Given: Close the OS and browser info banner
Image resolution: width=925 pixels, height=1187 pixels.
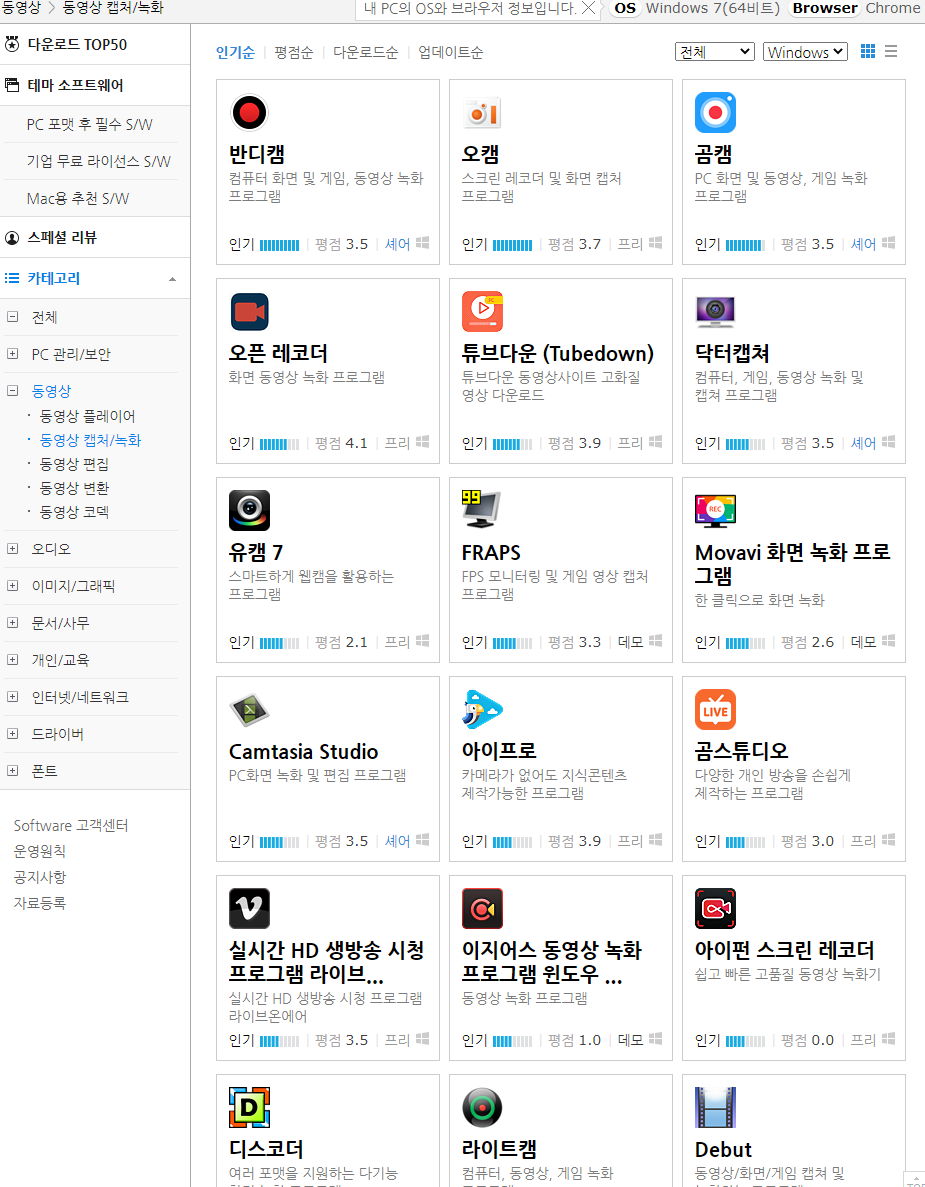Looking at the screenshot, I should [588, 8].
